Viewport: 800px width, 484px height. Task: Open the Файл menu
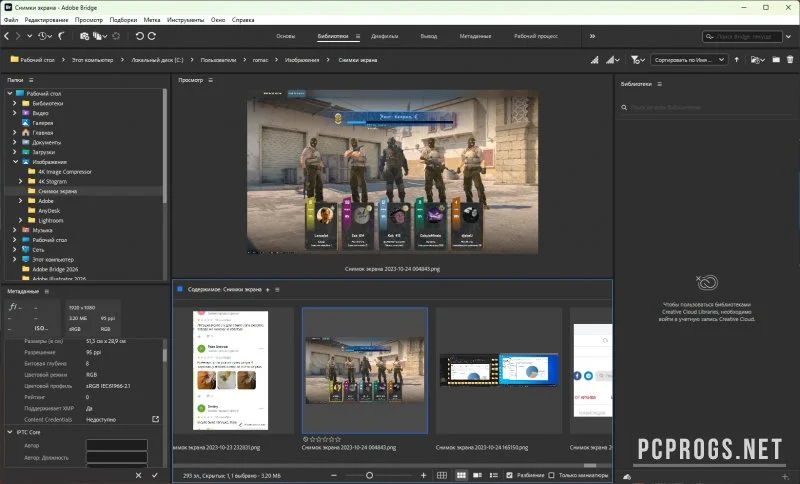click(11, 20)
